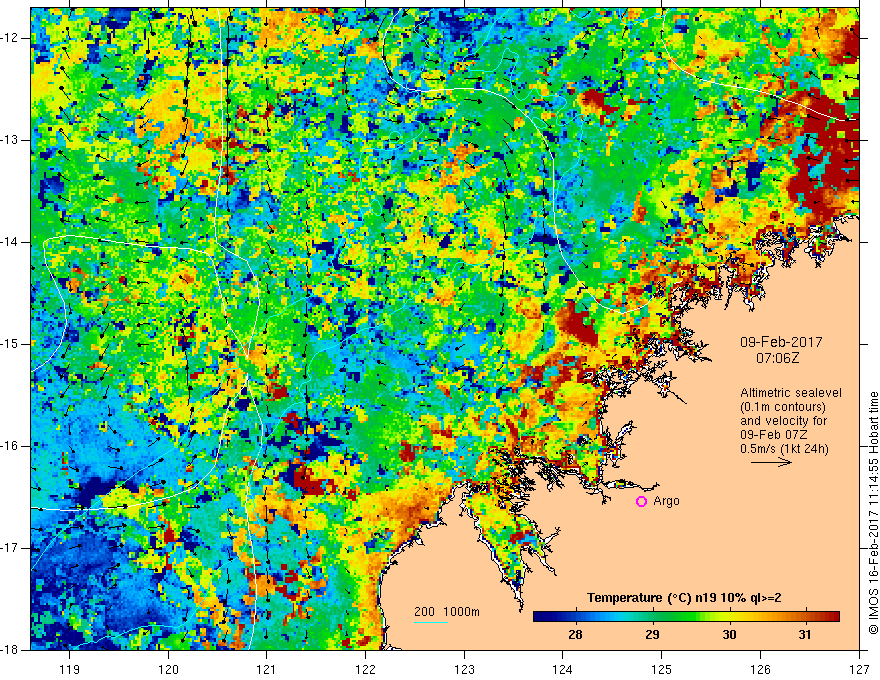Click the temperature color bar
This screenshot has width=880, height=680.
click(x=686, y=617)
